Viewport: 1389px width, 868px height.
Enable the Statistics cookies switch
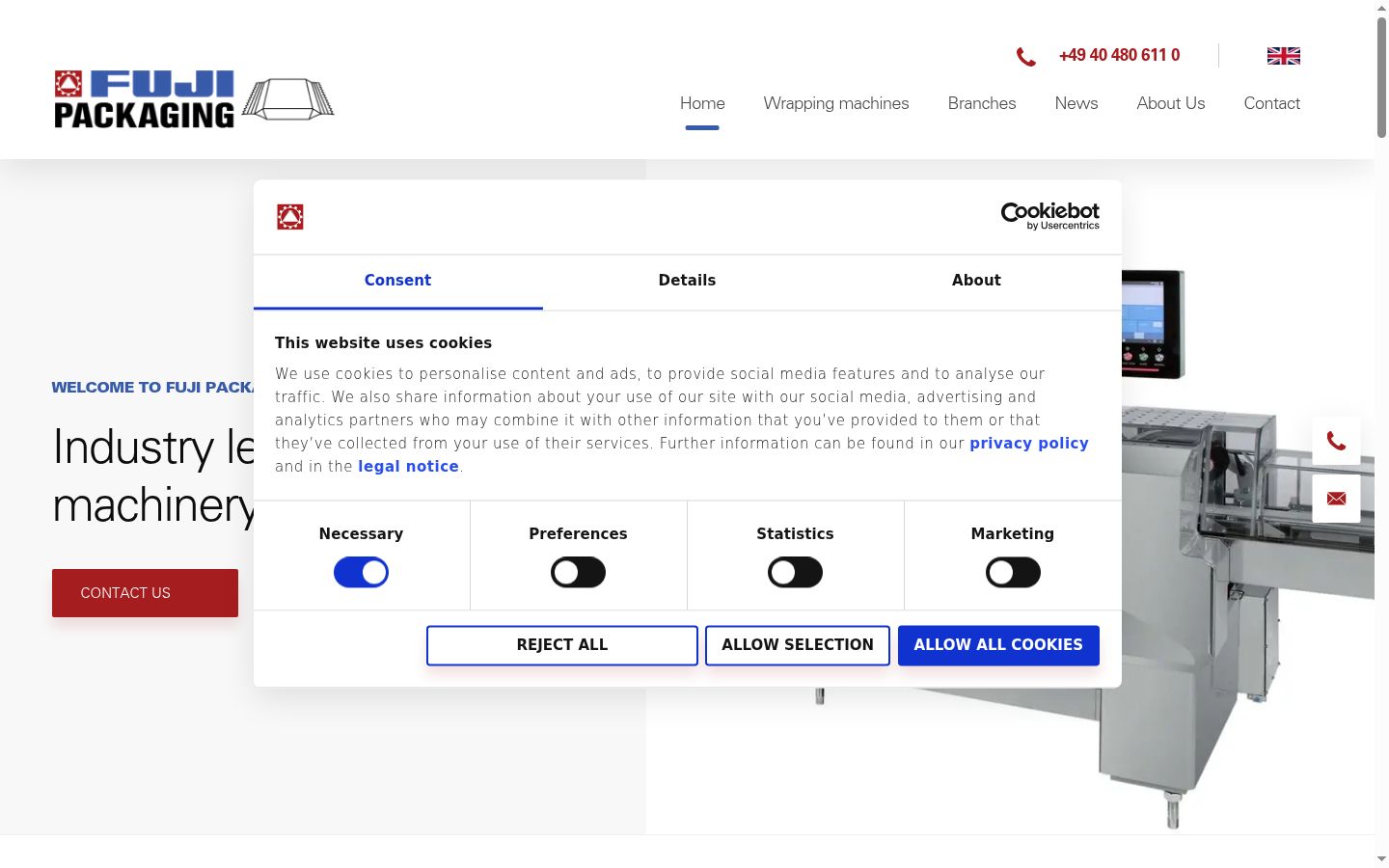tap(795, 573)
